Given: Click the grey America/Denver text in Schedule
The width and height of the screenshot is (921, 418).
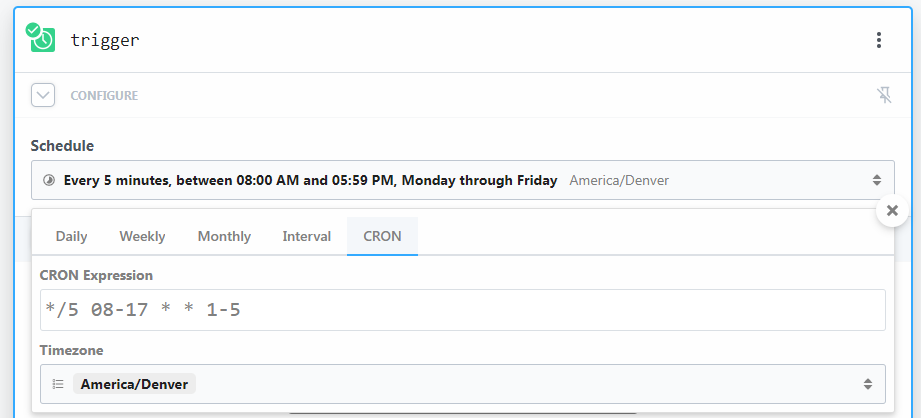Looking at the screenshot, I should click(619, 180).
